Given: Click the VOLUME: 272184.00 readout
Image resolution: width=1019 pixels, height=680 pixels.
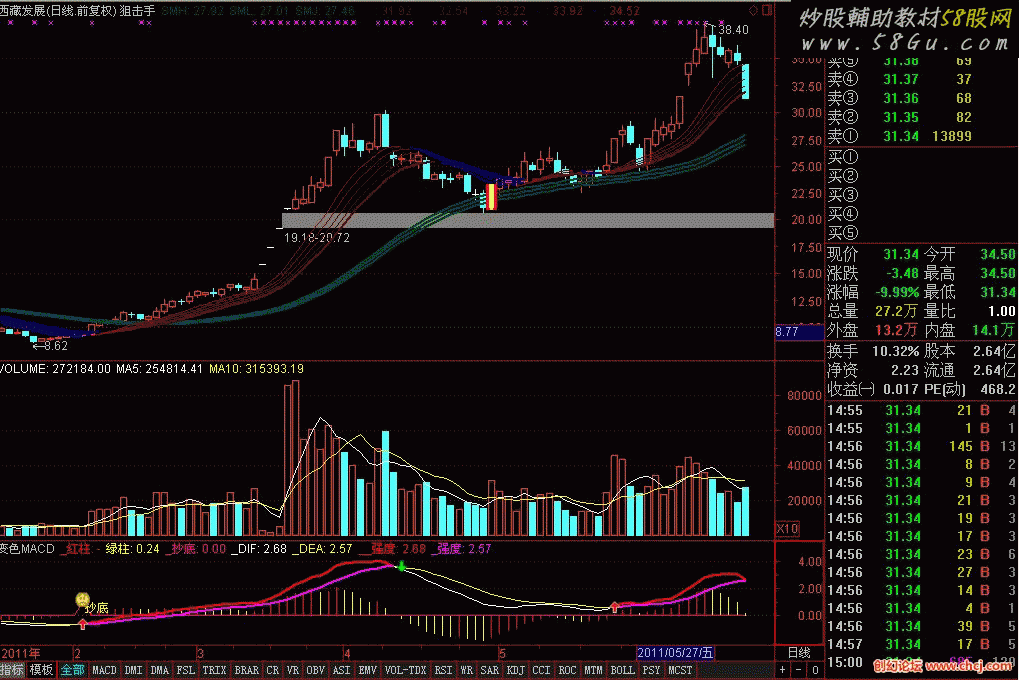Looking at the screenshot, I should tap(56, 369).
